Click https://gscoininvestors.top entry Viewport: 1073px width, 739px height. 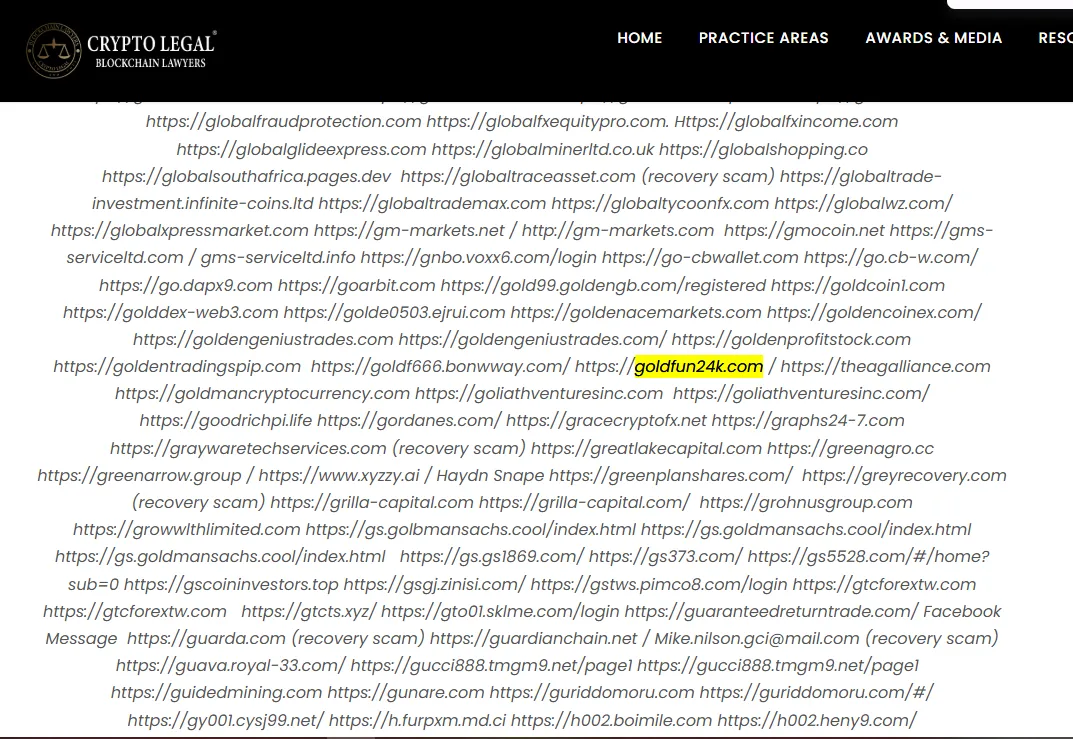point(231,584)
